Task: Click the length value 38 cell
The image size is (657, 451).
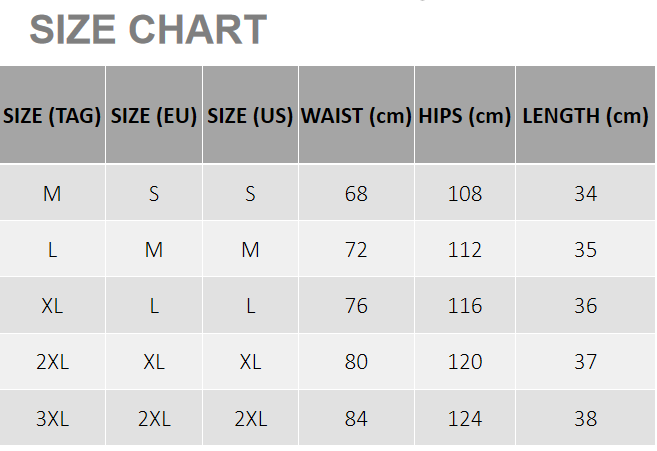Action: (585, 417)
